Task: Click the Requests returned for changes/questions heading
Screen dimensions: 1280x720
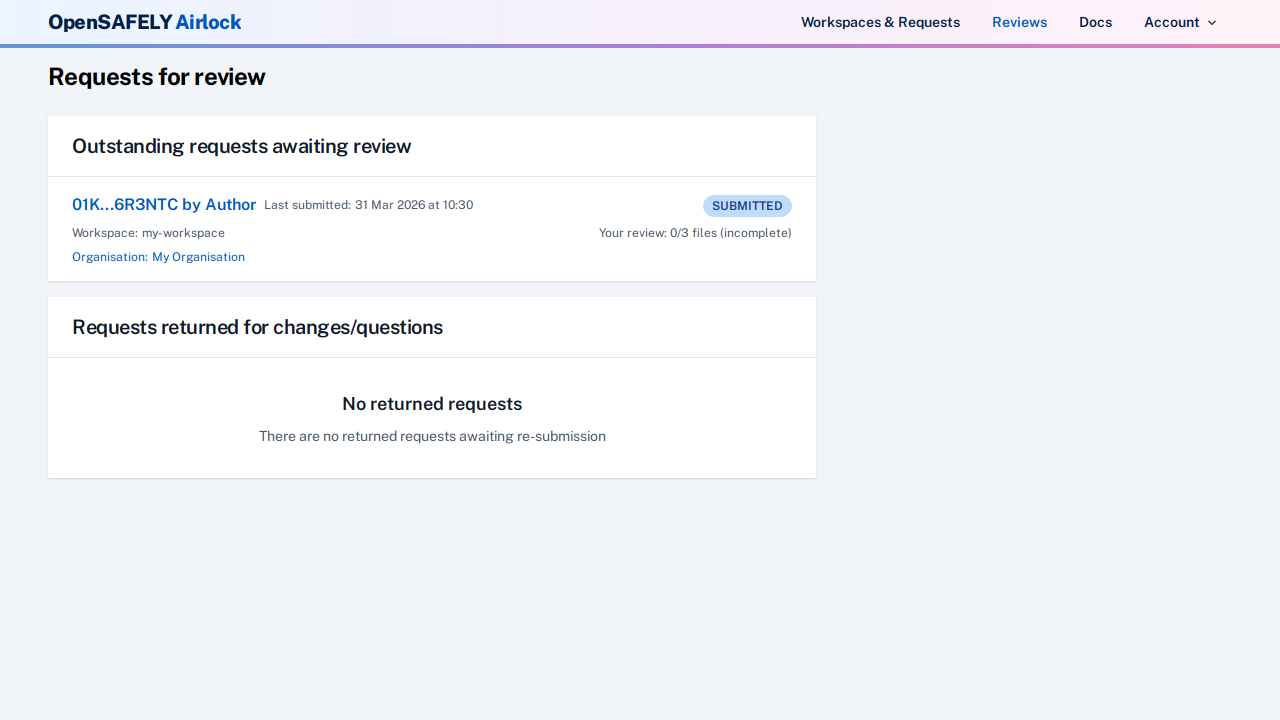Action: (x=257, y=327)
